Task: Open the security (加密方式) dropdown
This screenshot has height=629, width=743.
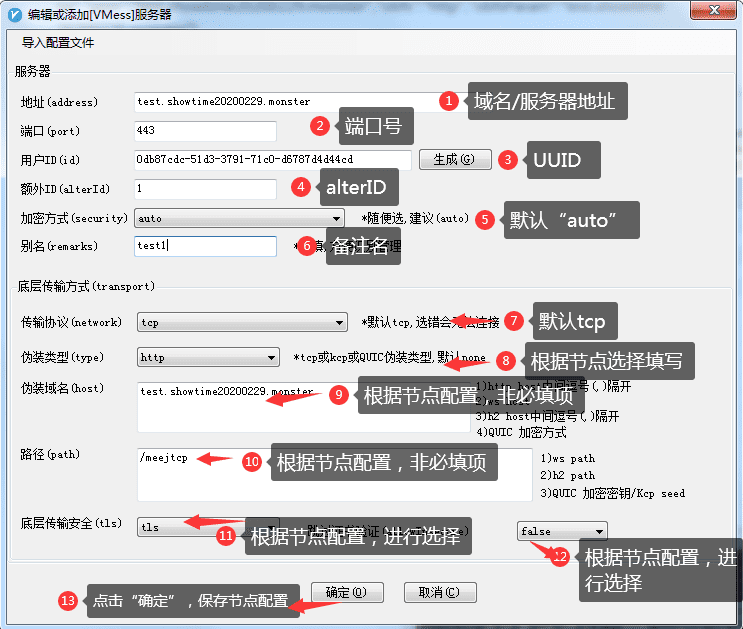Action: pyautogui.click(x=239, y=219)
